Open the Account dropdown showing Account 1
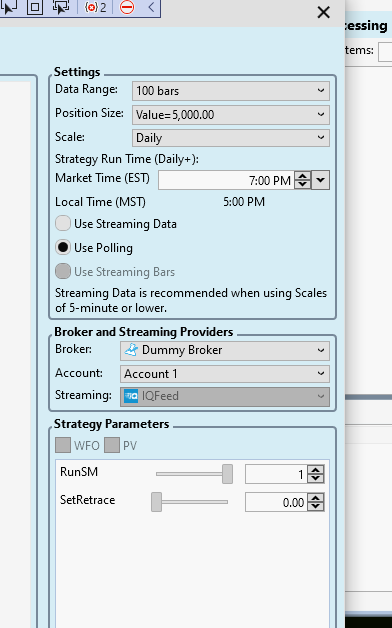This screenshot has height=628, width=392. tap(225, 374)
